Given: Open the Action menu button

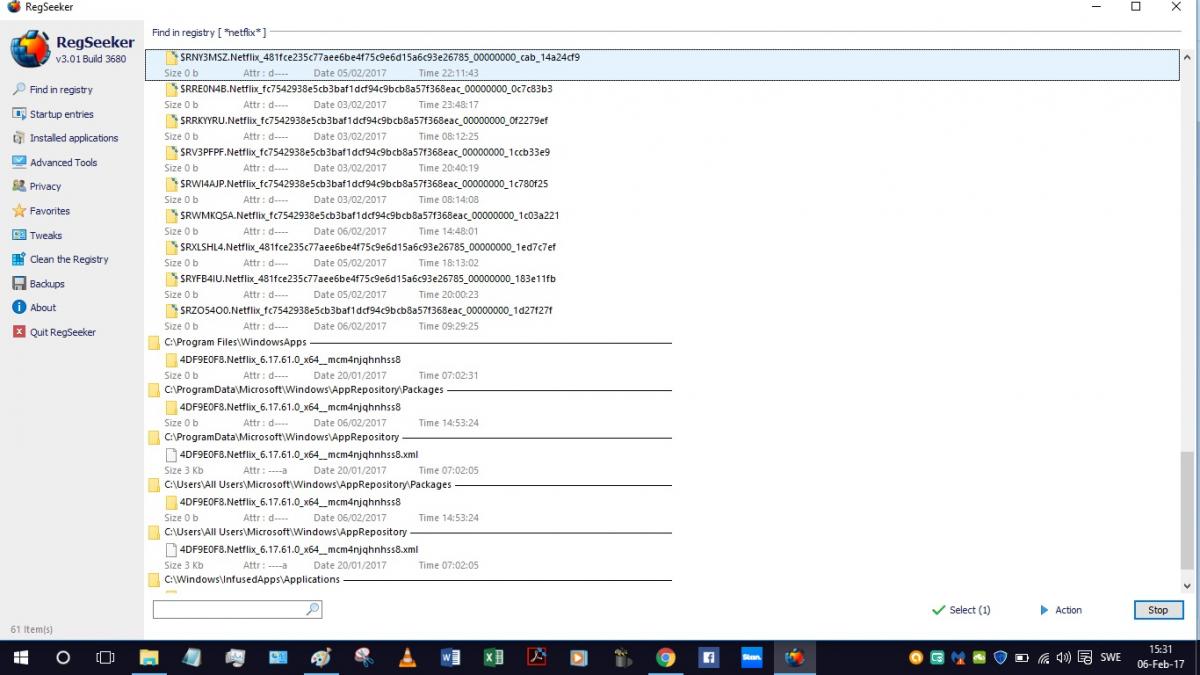Looking at the screenshot, I should [x=1061, y=610].
